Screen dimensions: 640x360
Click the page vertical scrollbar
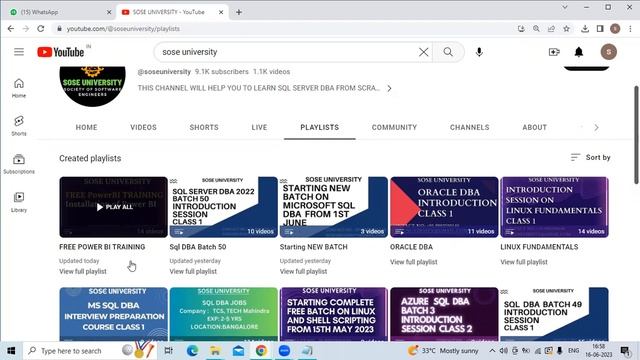click(x=636, y=135)
